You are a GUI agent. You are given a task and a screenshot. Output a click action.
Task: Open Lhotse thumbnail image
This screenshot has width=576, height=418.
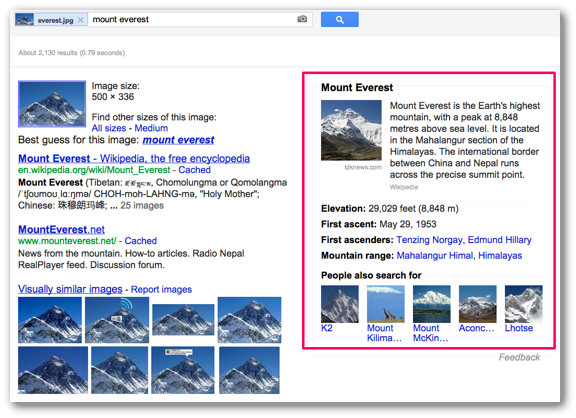tap(523, 304)
